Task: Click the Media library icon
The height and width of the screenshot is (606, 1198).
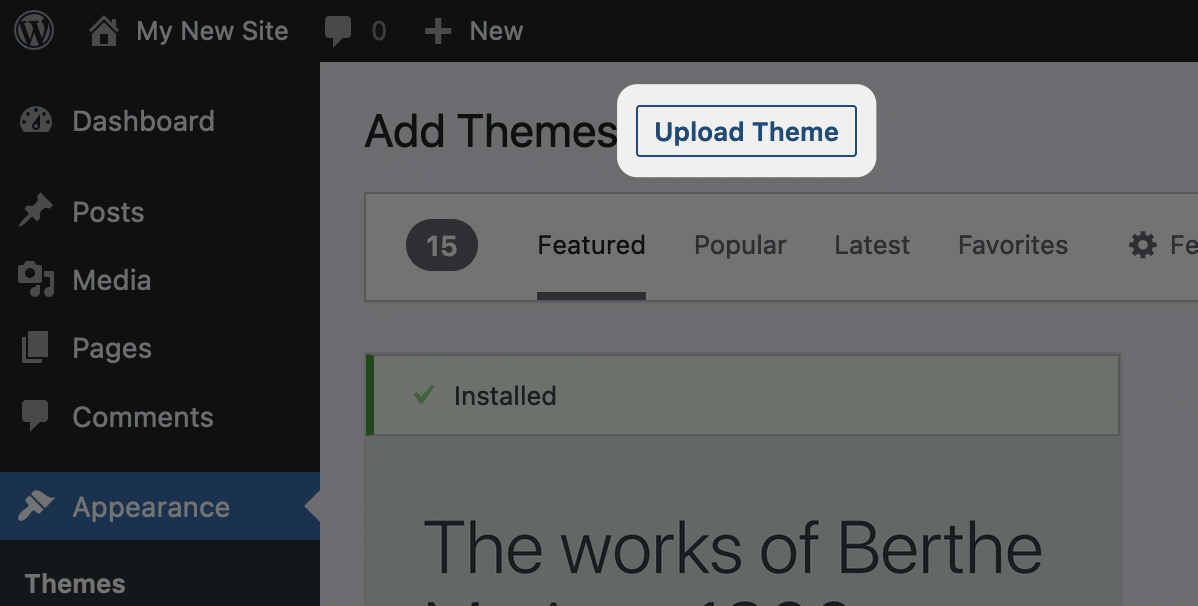Action: click(36, 280)
